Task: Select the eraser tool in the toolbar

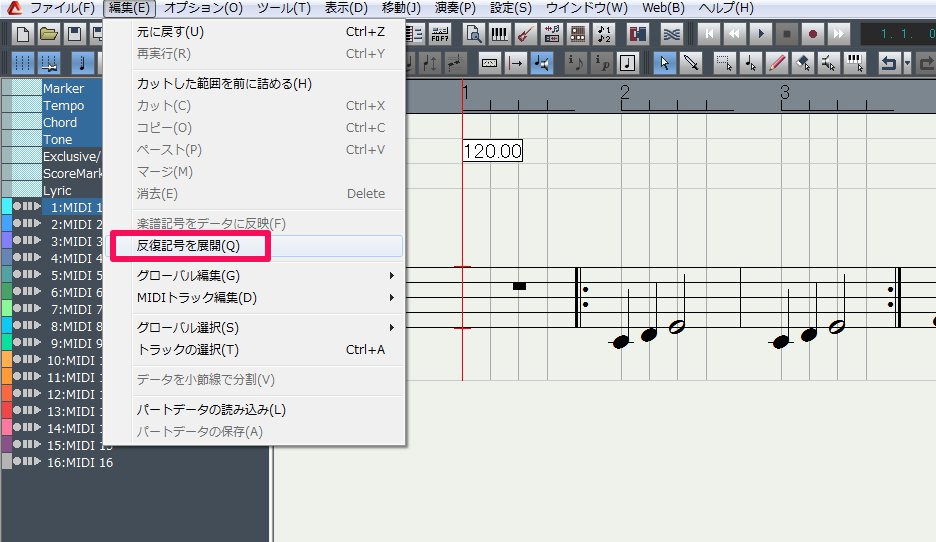Action: [x=803, y=63]
